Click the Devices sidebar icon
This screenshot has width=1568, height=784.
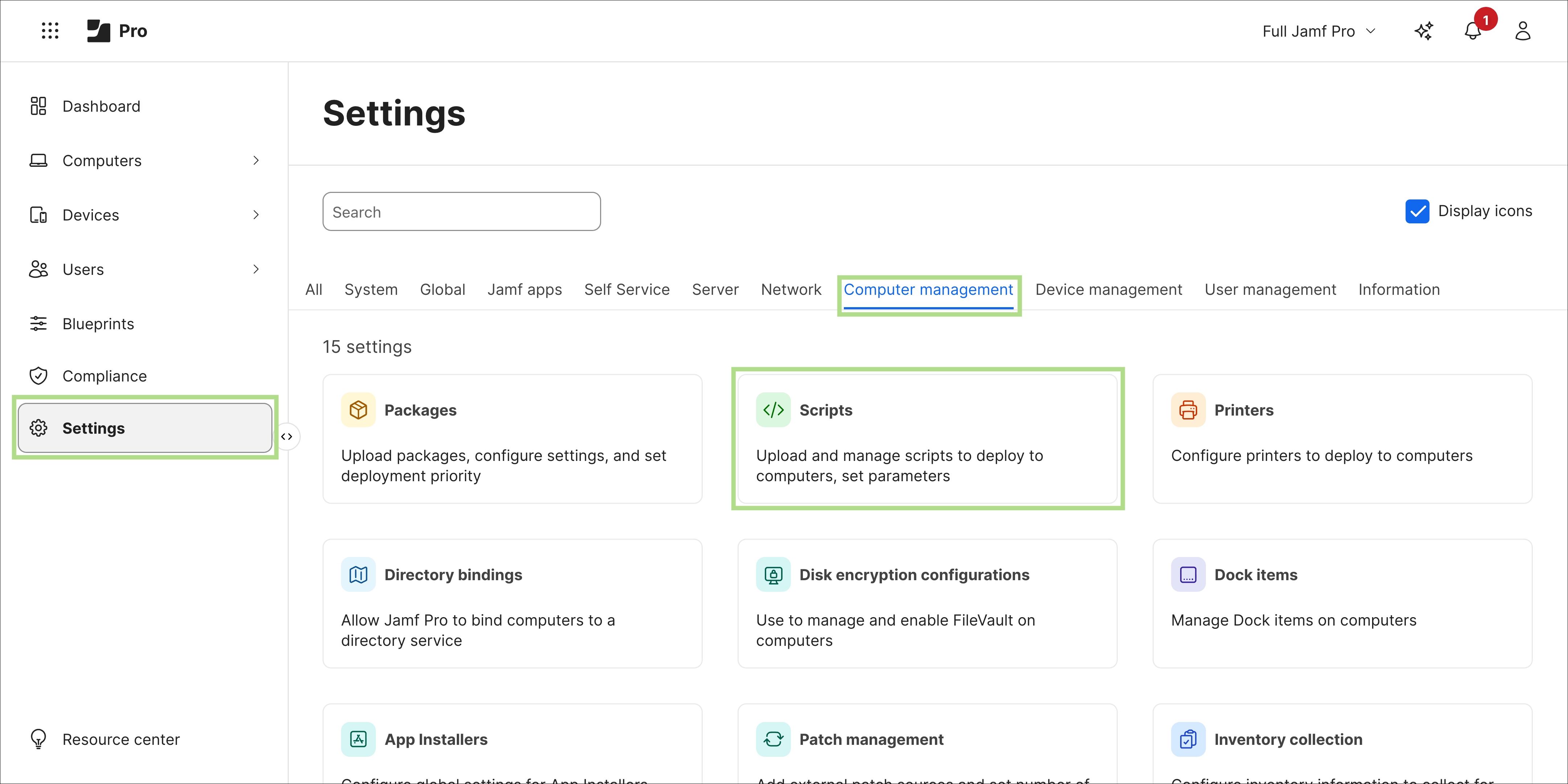click(38, 215)
